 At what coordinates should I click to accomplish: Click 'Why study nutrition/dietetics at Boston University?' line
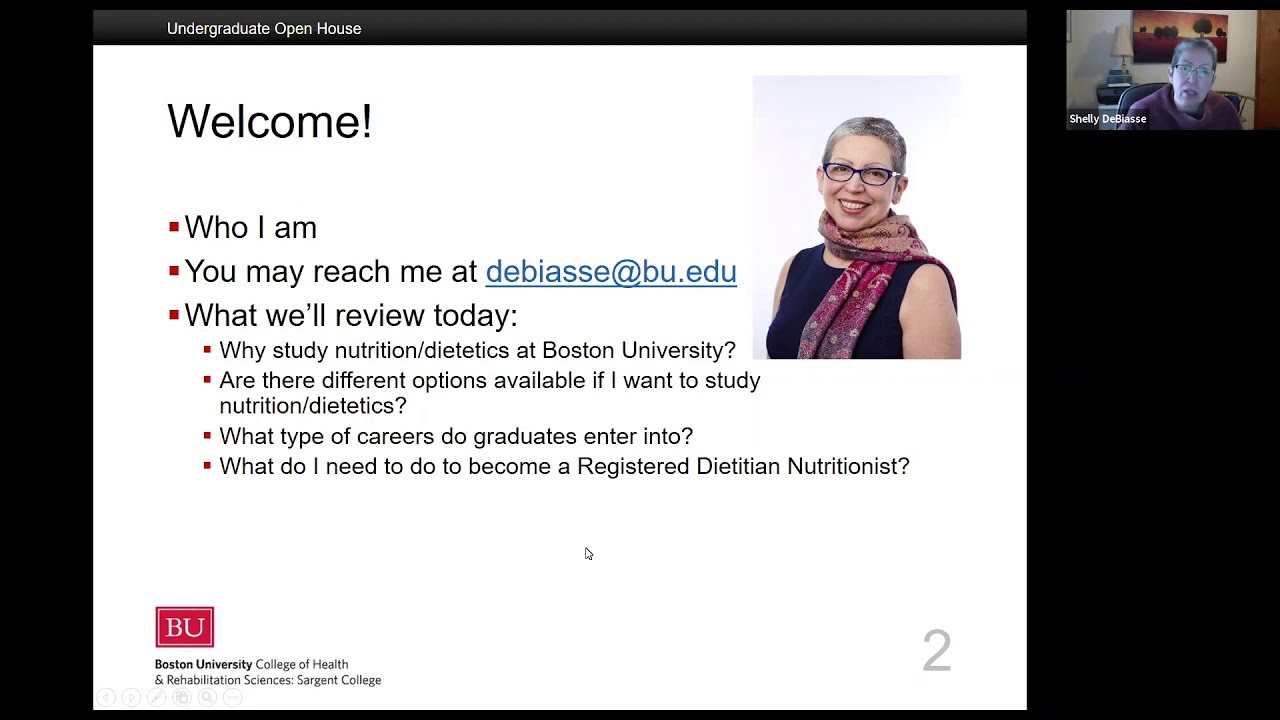click(477, 350)
